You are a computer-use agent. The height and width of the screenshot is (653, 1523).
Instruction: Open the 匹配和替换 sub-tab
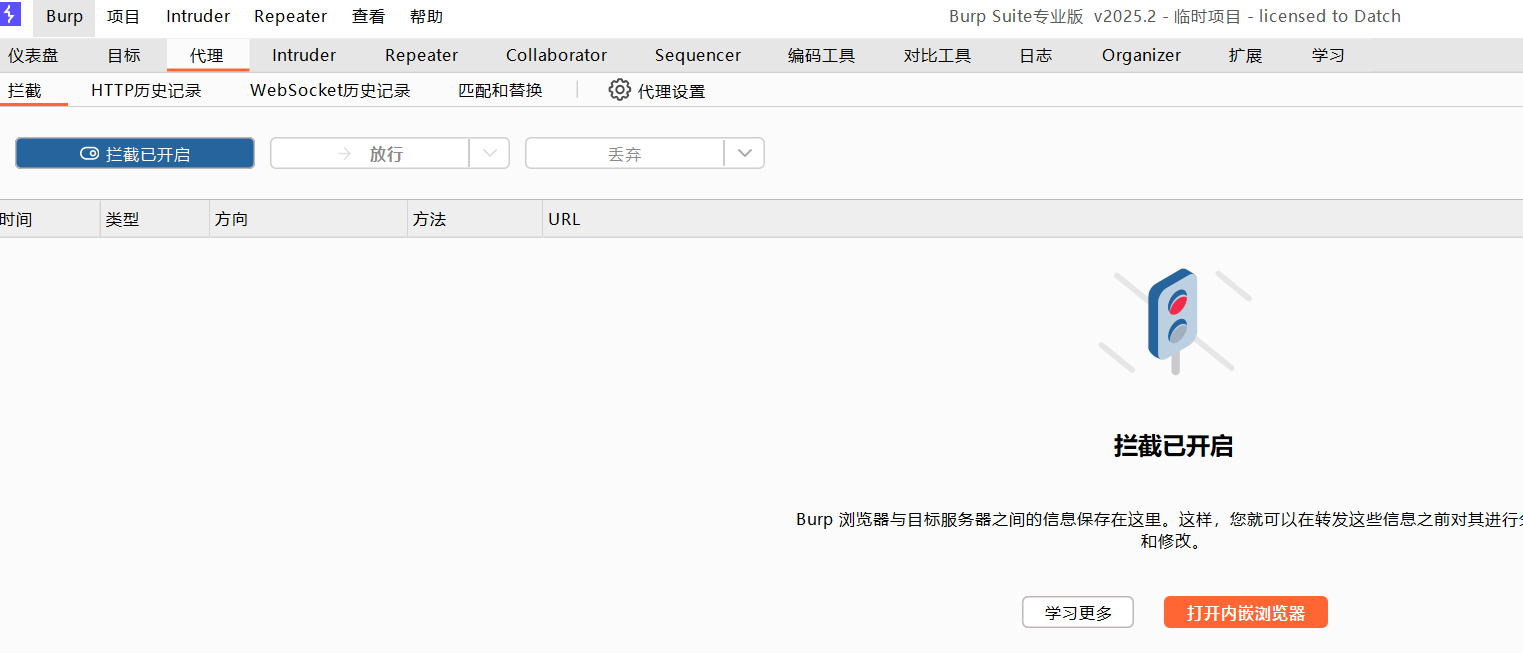500,91
